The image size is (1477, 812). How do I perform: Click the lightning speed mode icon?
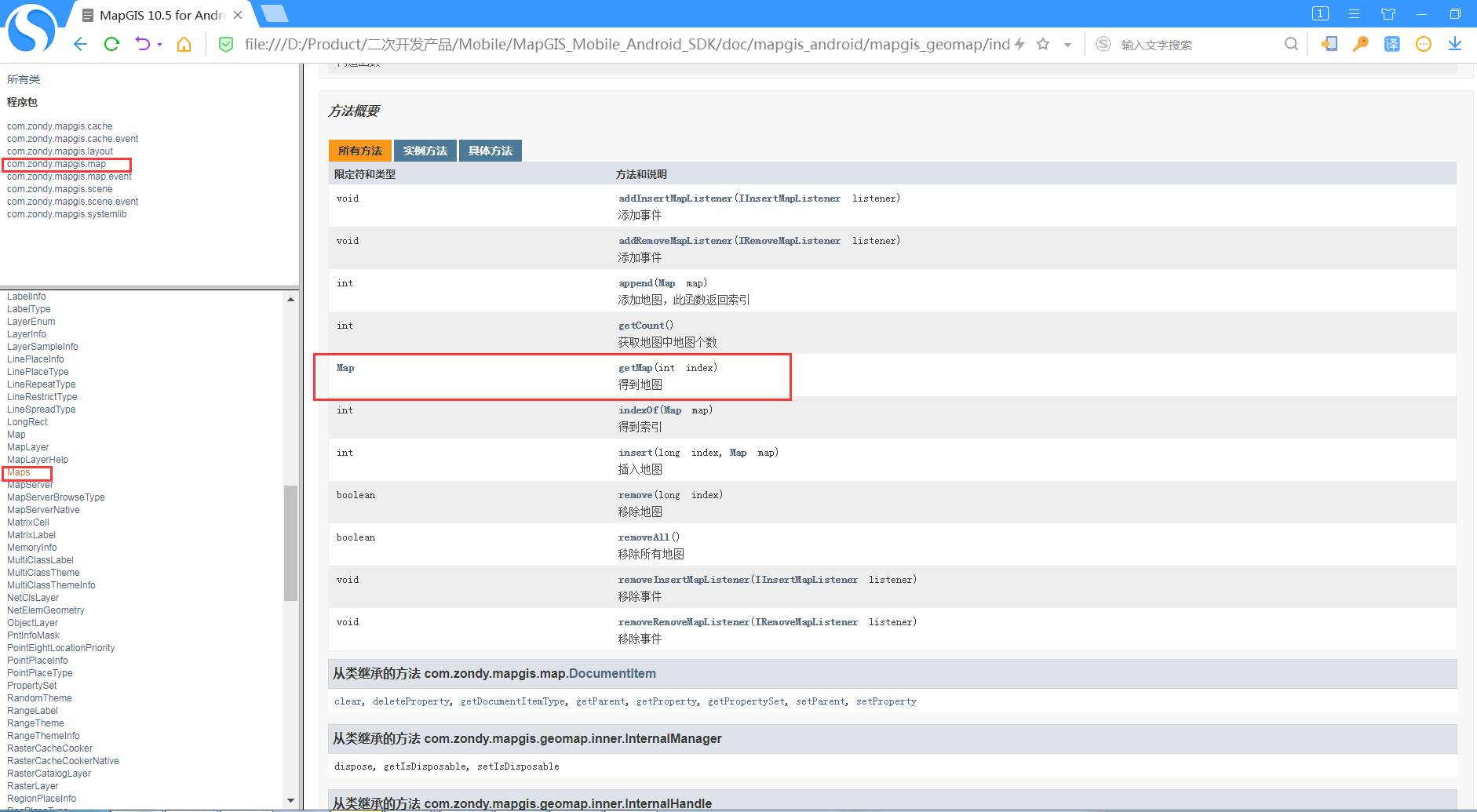[1019, 44]
